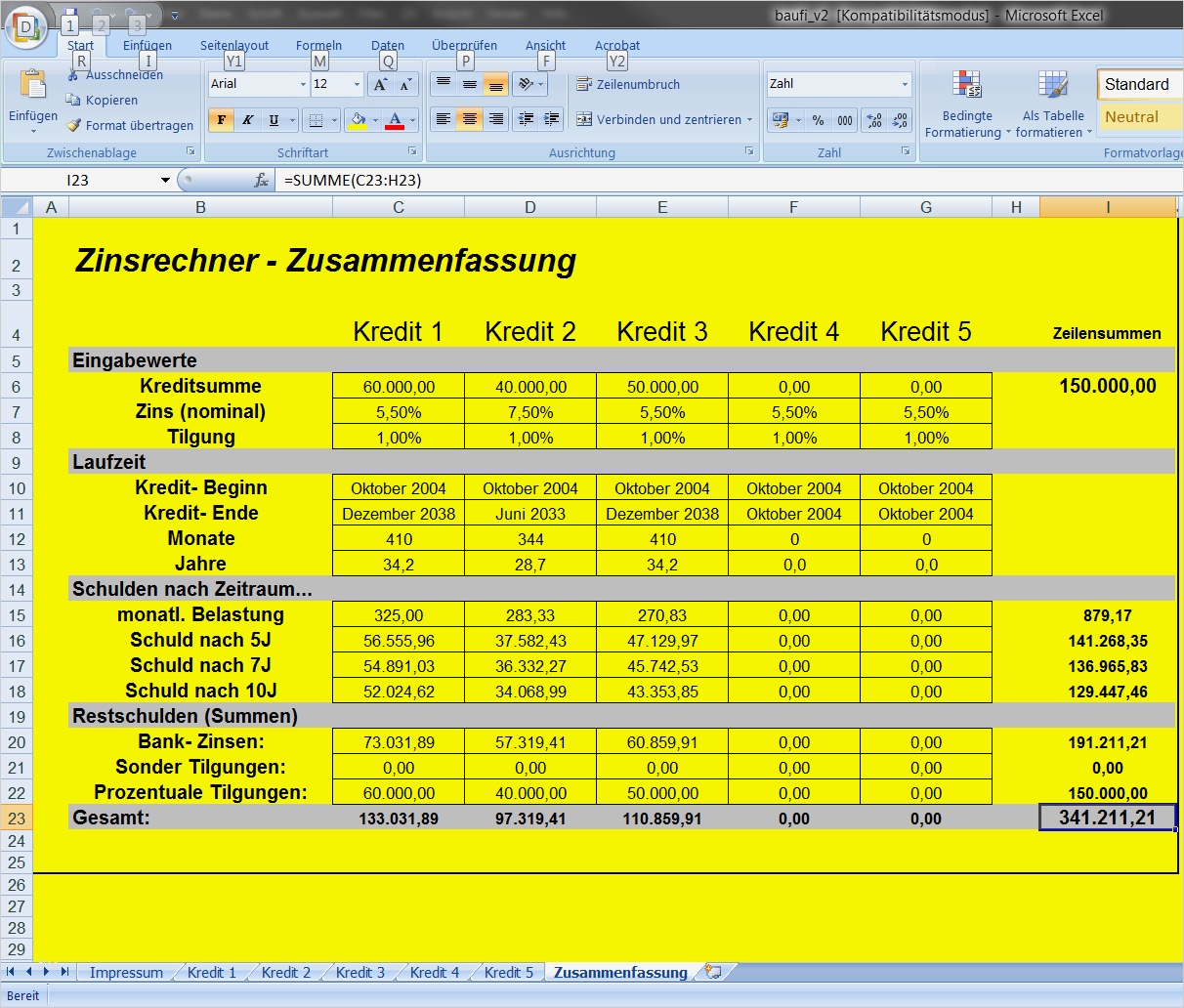Open Formeln ribbon tab

[x=318, y=45]
